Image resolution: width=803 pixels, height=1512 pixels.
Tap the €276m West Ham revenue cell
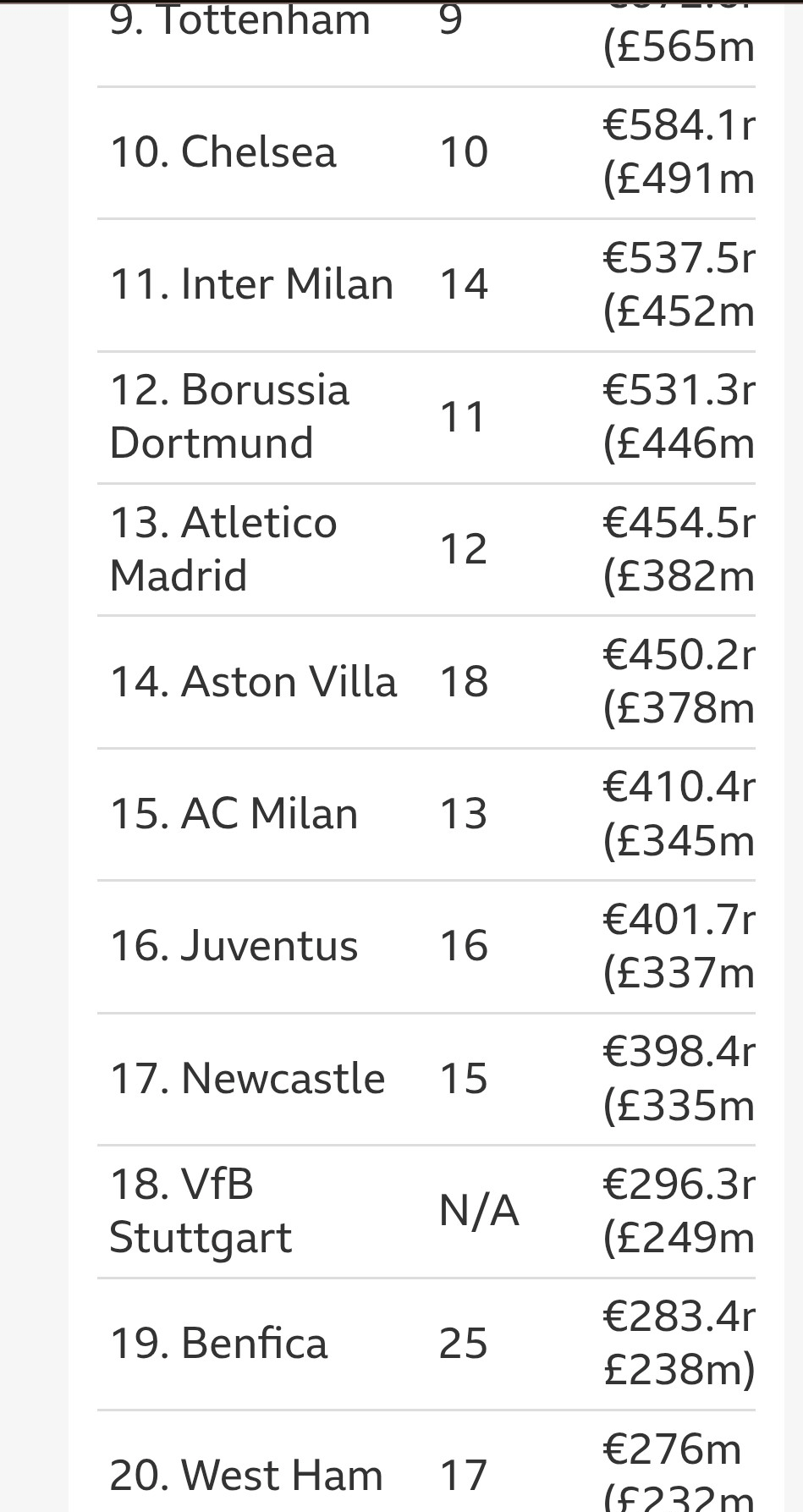[x=672, y=1449]
